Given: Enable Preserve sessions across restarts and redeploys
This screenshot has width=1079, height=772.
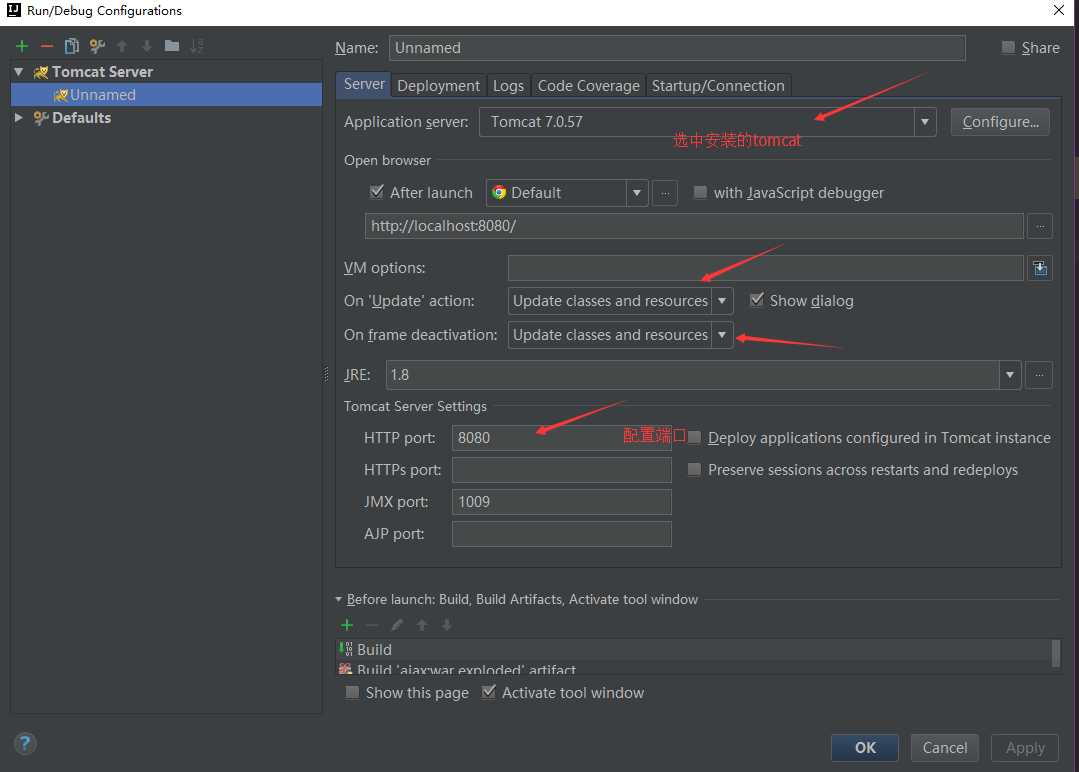Looking at the screenshot, I should pos(694,469).
